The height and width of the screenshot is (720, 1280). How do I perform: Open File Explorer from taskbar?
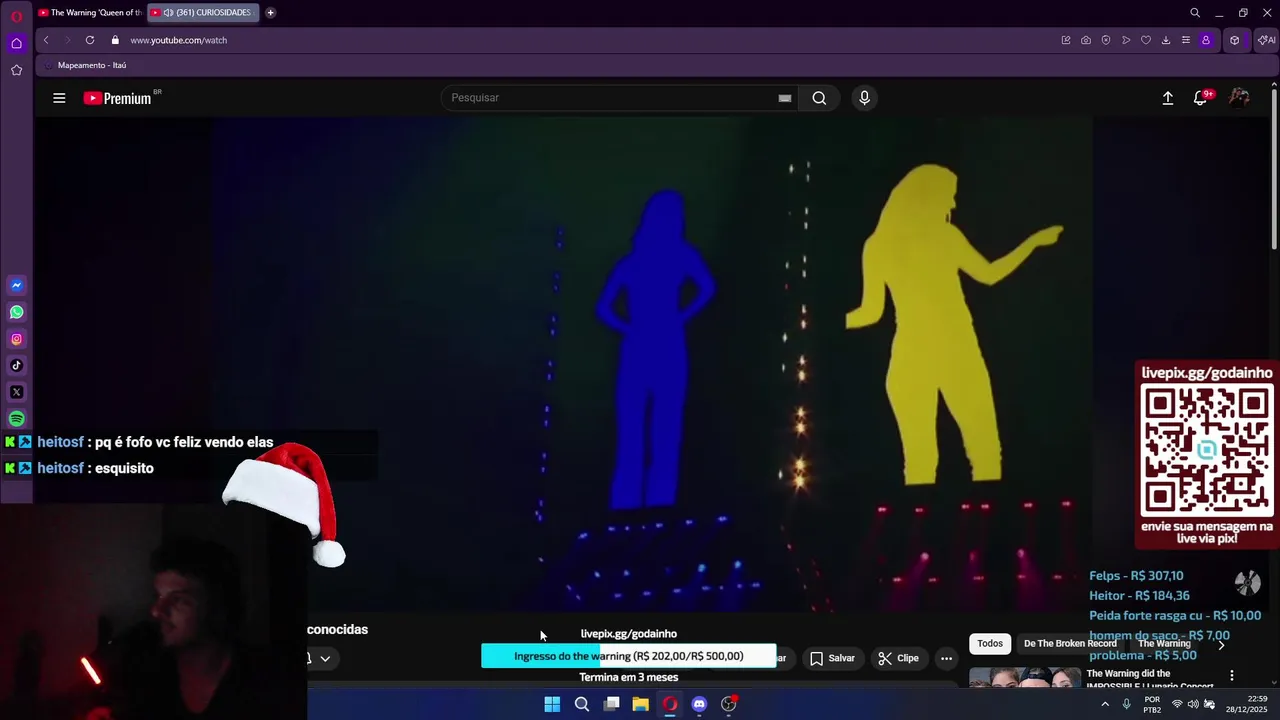[640, 704]
